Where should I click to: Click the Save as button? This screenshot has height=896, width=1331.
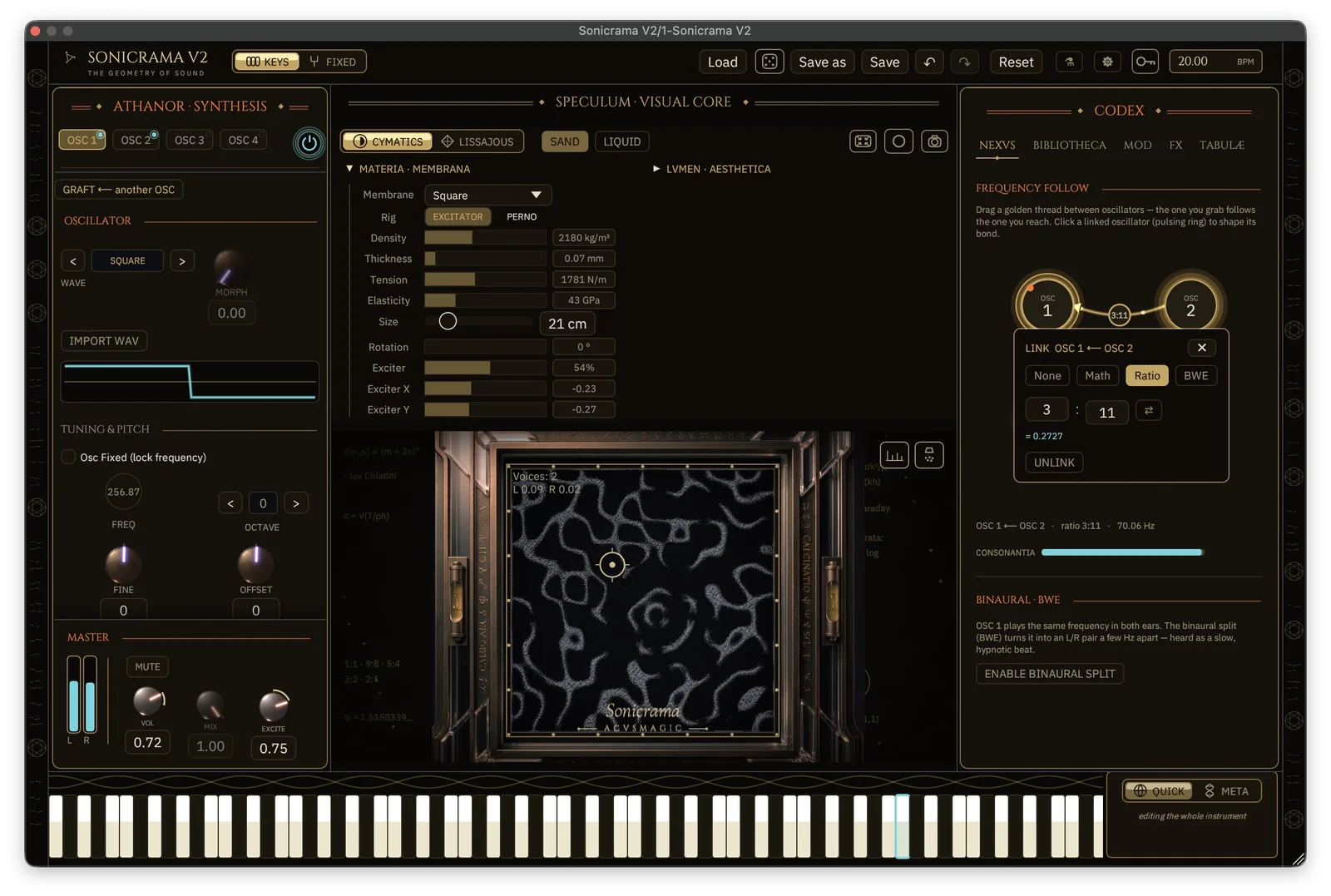(x=822, y=62)
